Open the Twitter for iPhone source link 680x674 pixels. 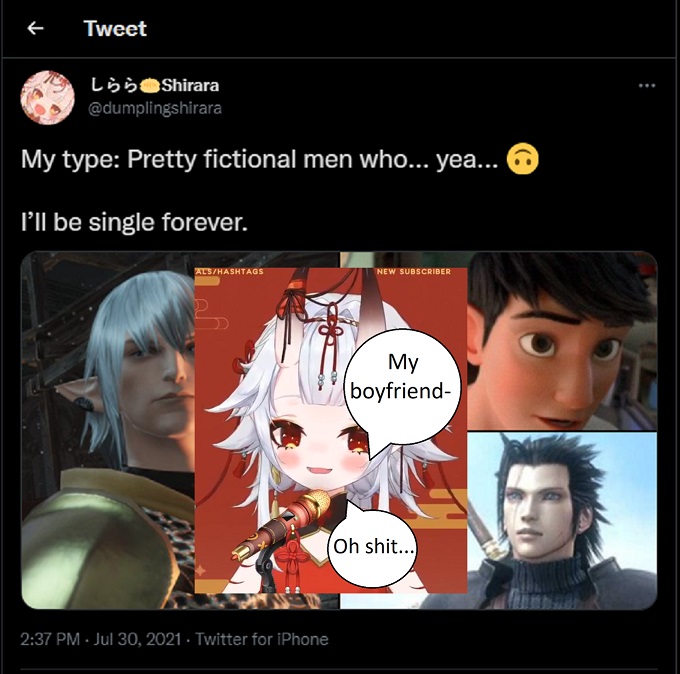point(262,639)
